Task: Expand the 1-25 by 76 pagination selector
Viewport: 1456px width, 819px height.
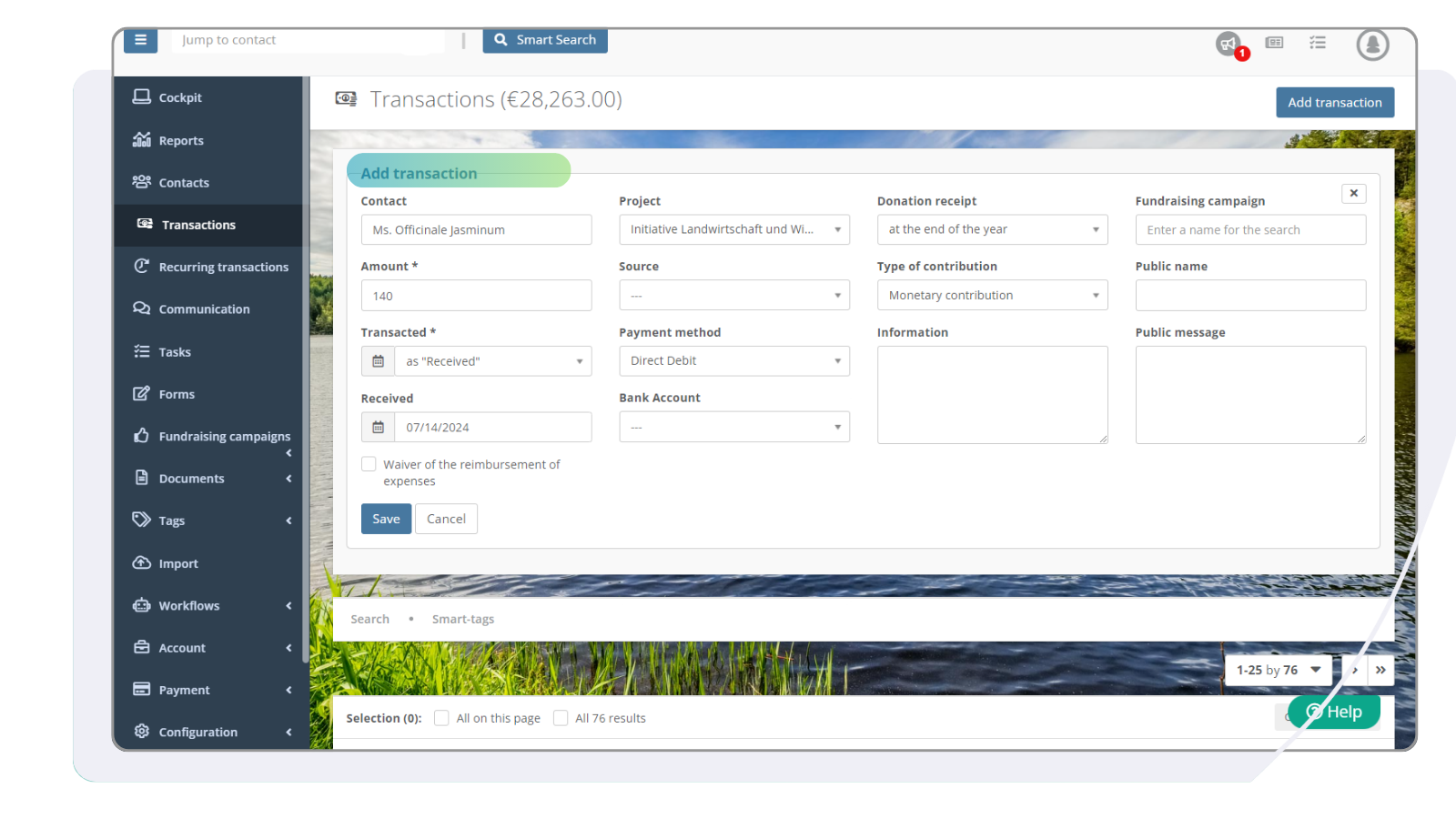Action: [1278, 670]
